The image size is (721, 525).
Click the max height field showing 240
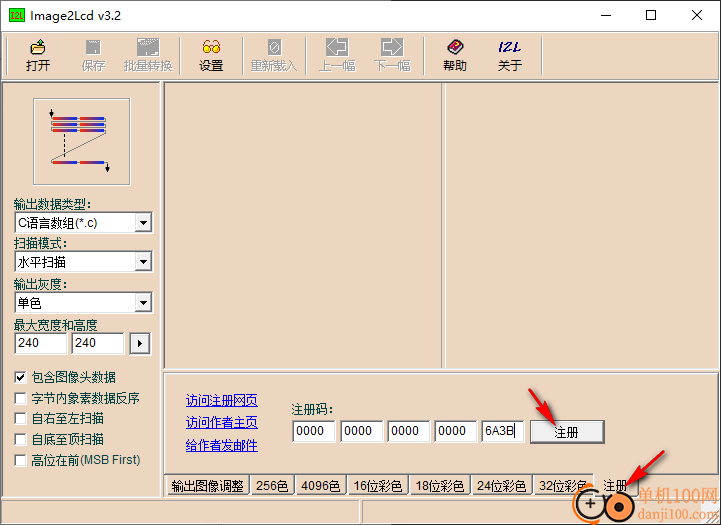click(x=98, y=343)
